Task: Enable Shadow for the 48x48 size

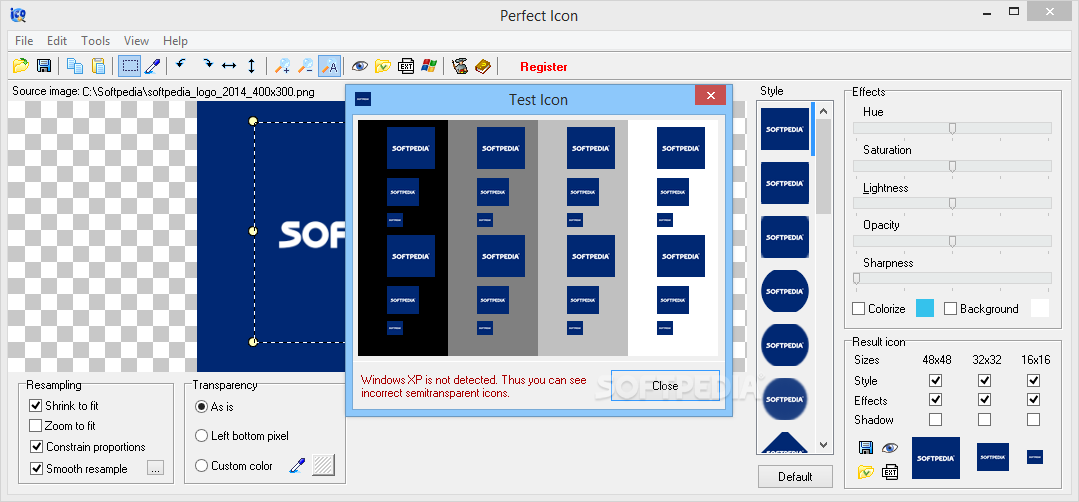Action: point(935,419)
